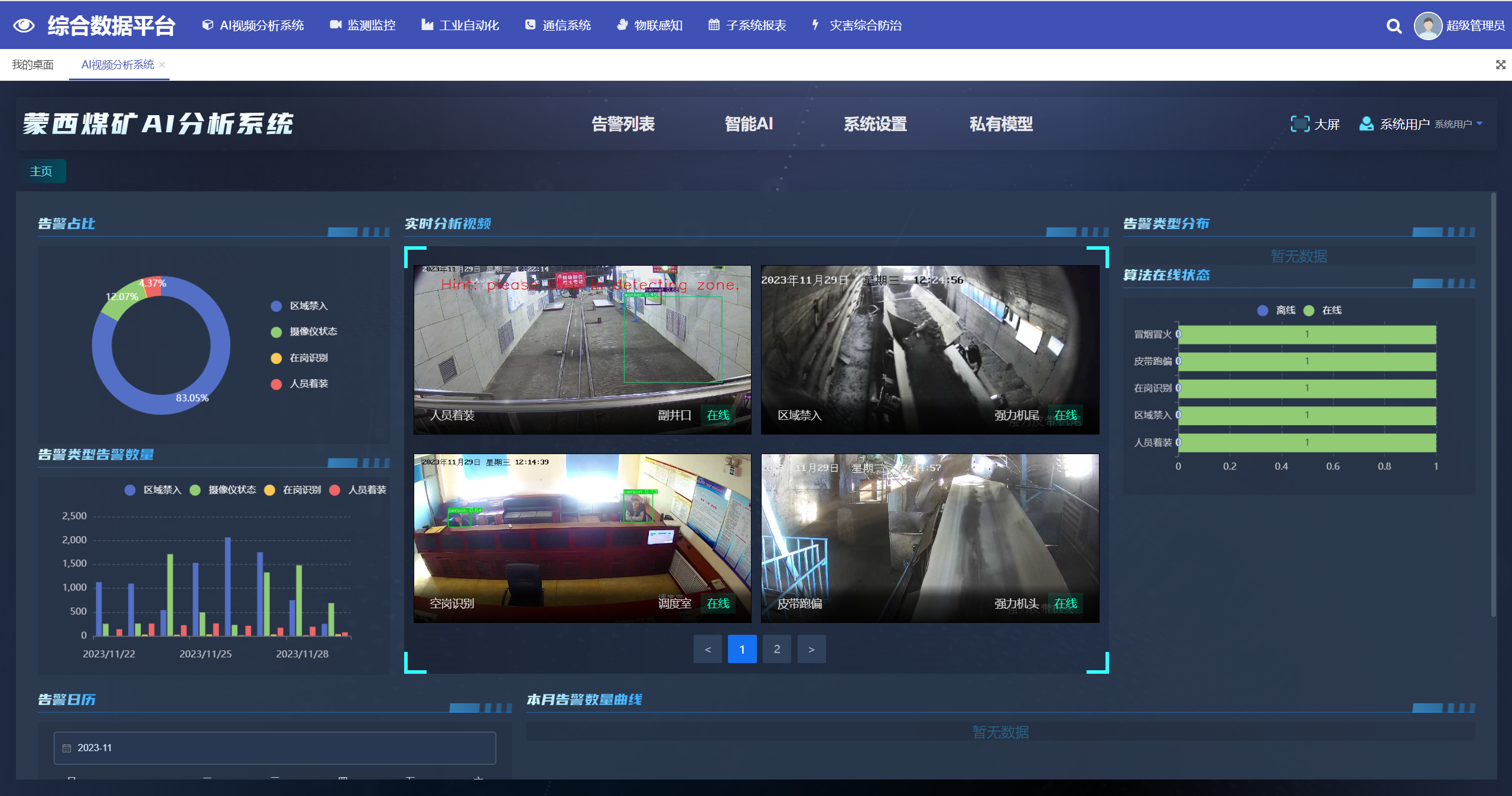Click the expand icon at tab bar right
The image size is (1512, 796).
pos(1500,64)
